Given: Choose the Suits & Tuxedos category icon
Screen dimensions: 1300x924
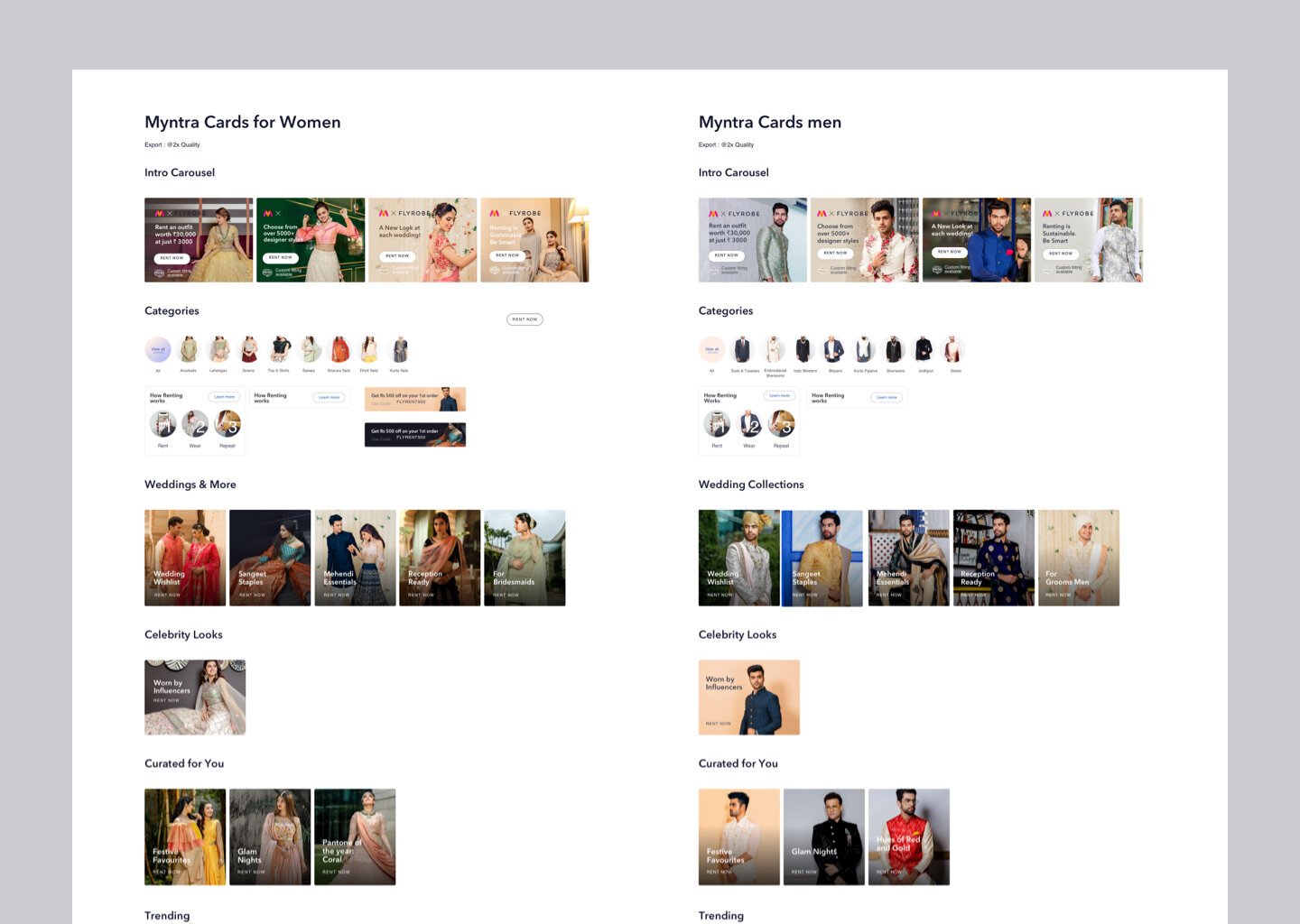Looking at the screenshot, I should tap(742, 349).
